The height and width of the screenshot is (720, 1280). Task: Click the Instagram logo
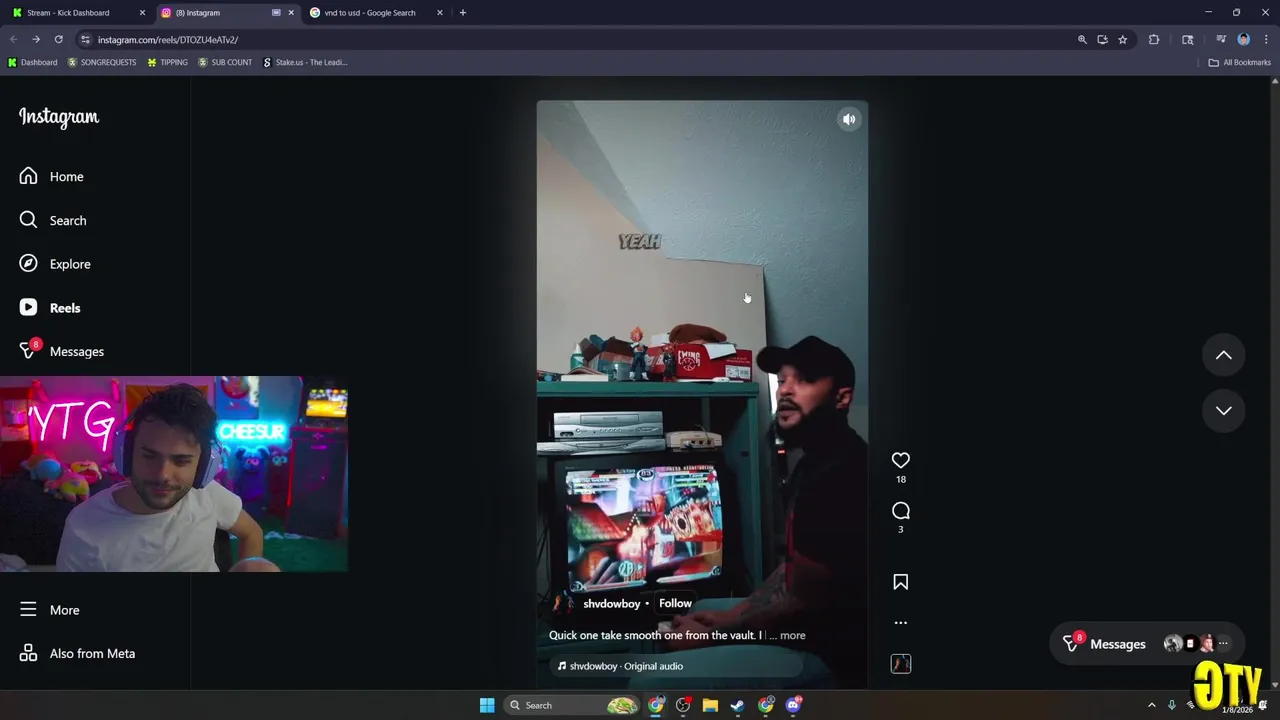(x=59, y=117)
